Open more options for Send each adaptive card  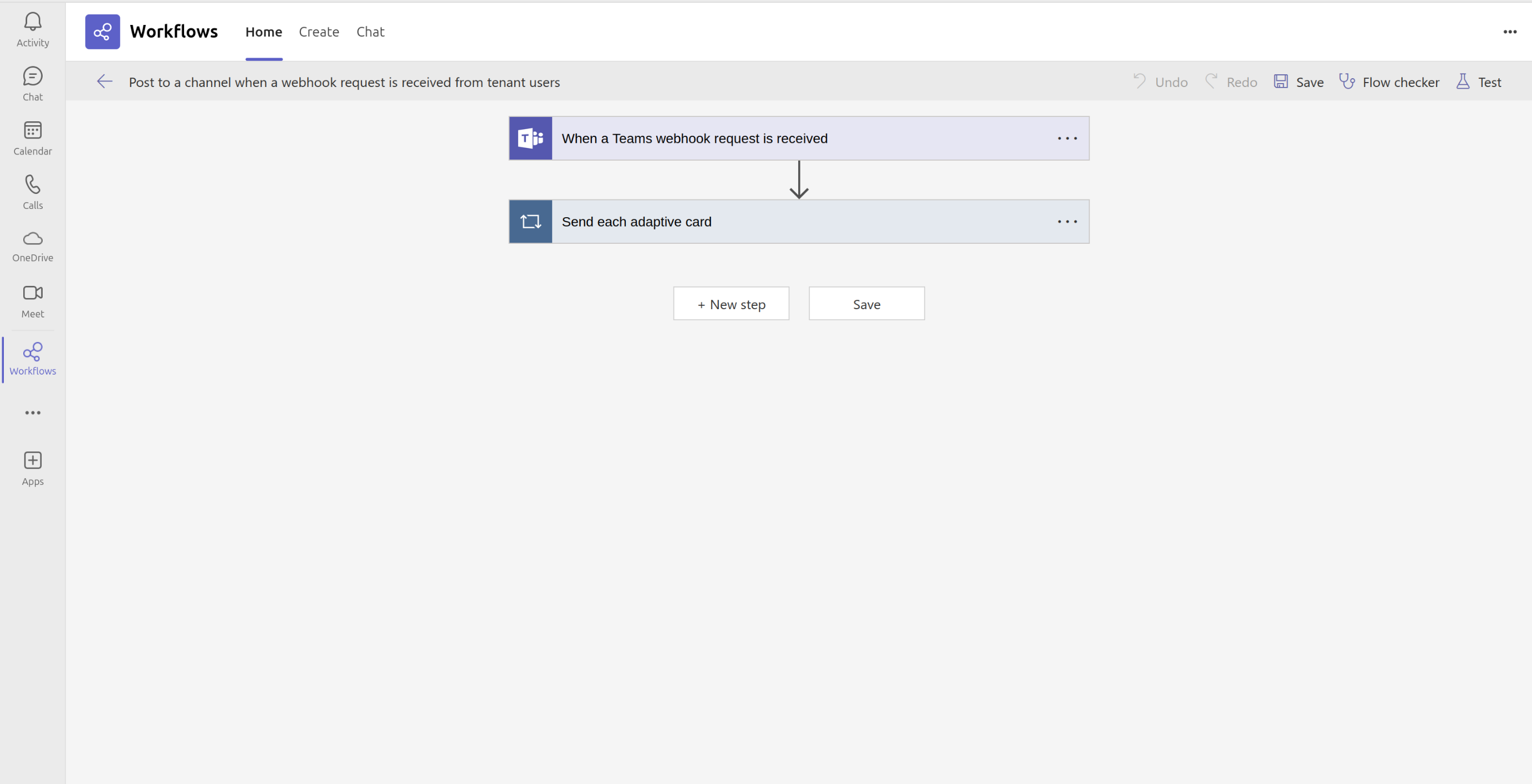1068,221
